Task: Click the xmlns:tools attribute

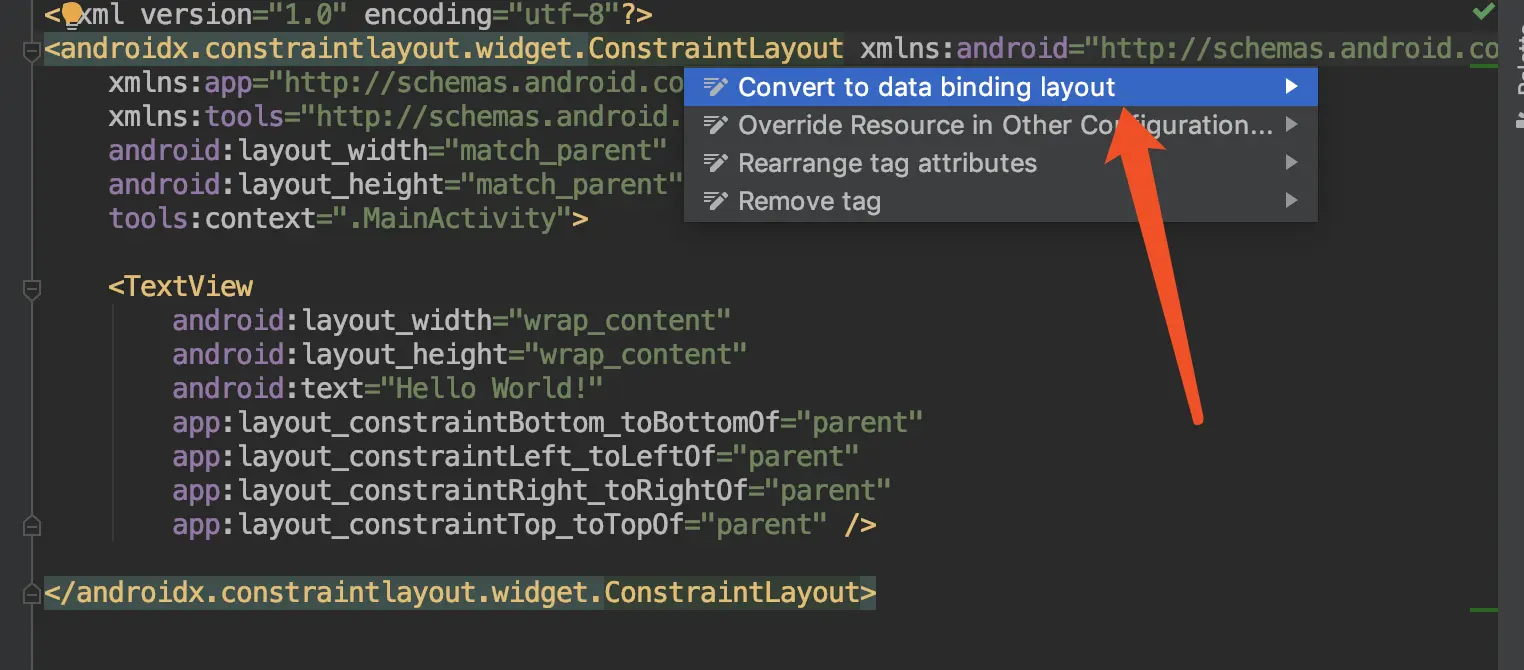Action: tap(396, 117)
